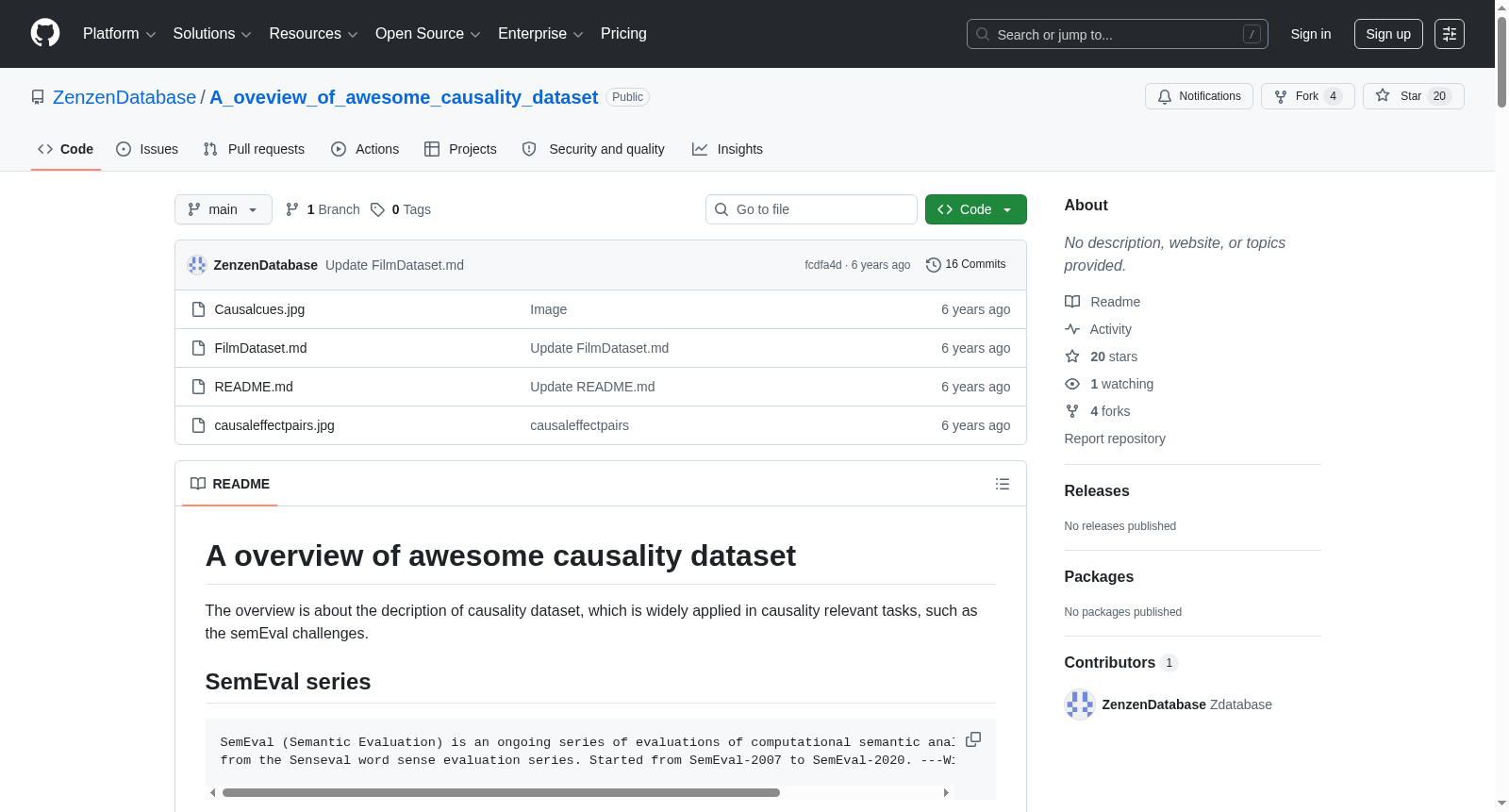Viewport: 1509px width, 812px height.
Task: Click the Notifications bell button
Action: coord(1199,96)
